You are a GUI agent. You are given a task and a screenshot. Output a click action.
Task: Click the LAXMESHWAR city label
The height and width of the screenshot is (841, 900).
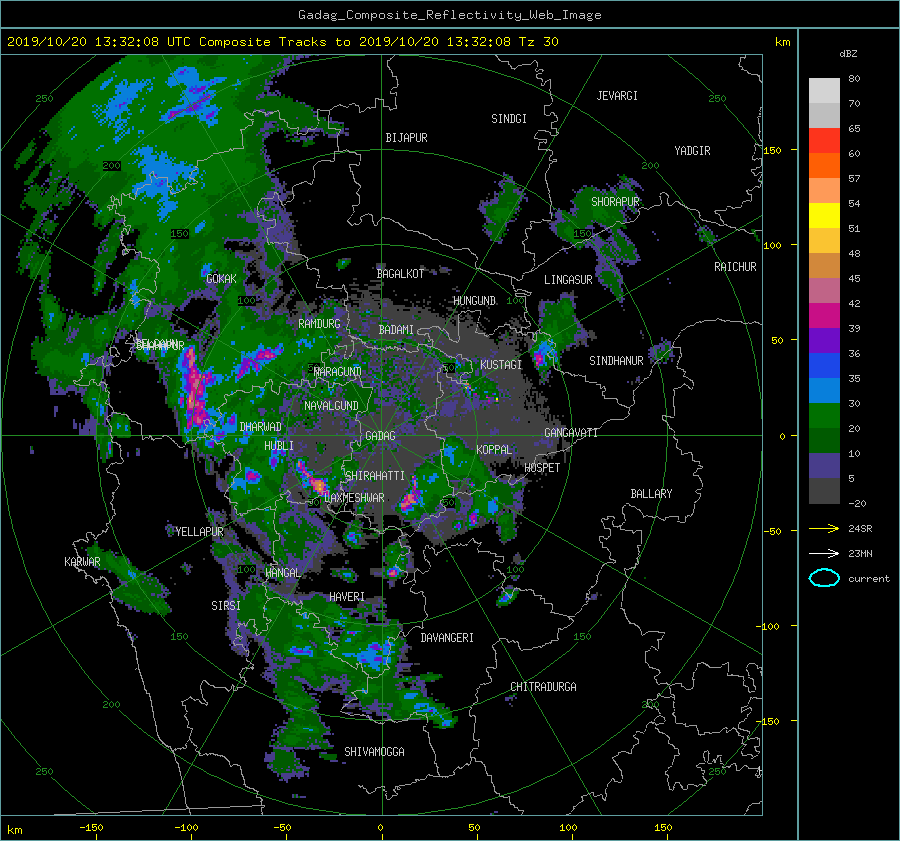(354, 498)
